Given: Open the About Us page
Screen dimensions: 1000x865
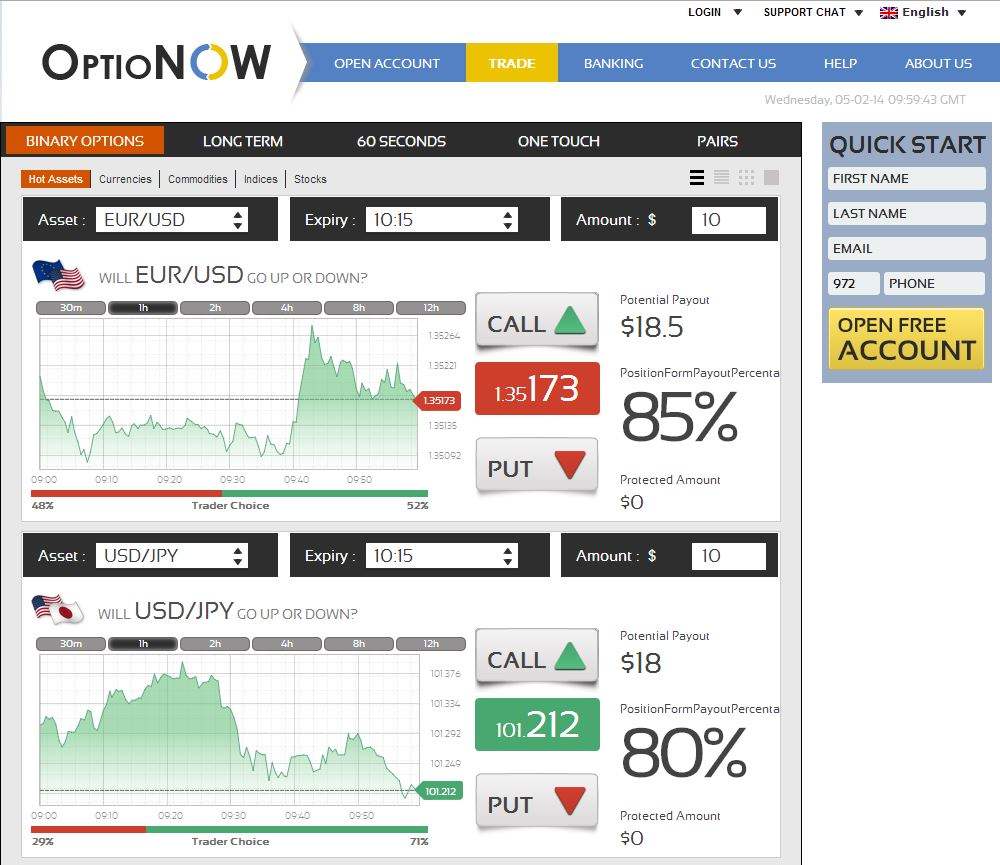Looking at the screenshot, I should coord(938,63).
